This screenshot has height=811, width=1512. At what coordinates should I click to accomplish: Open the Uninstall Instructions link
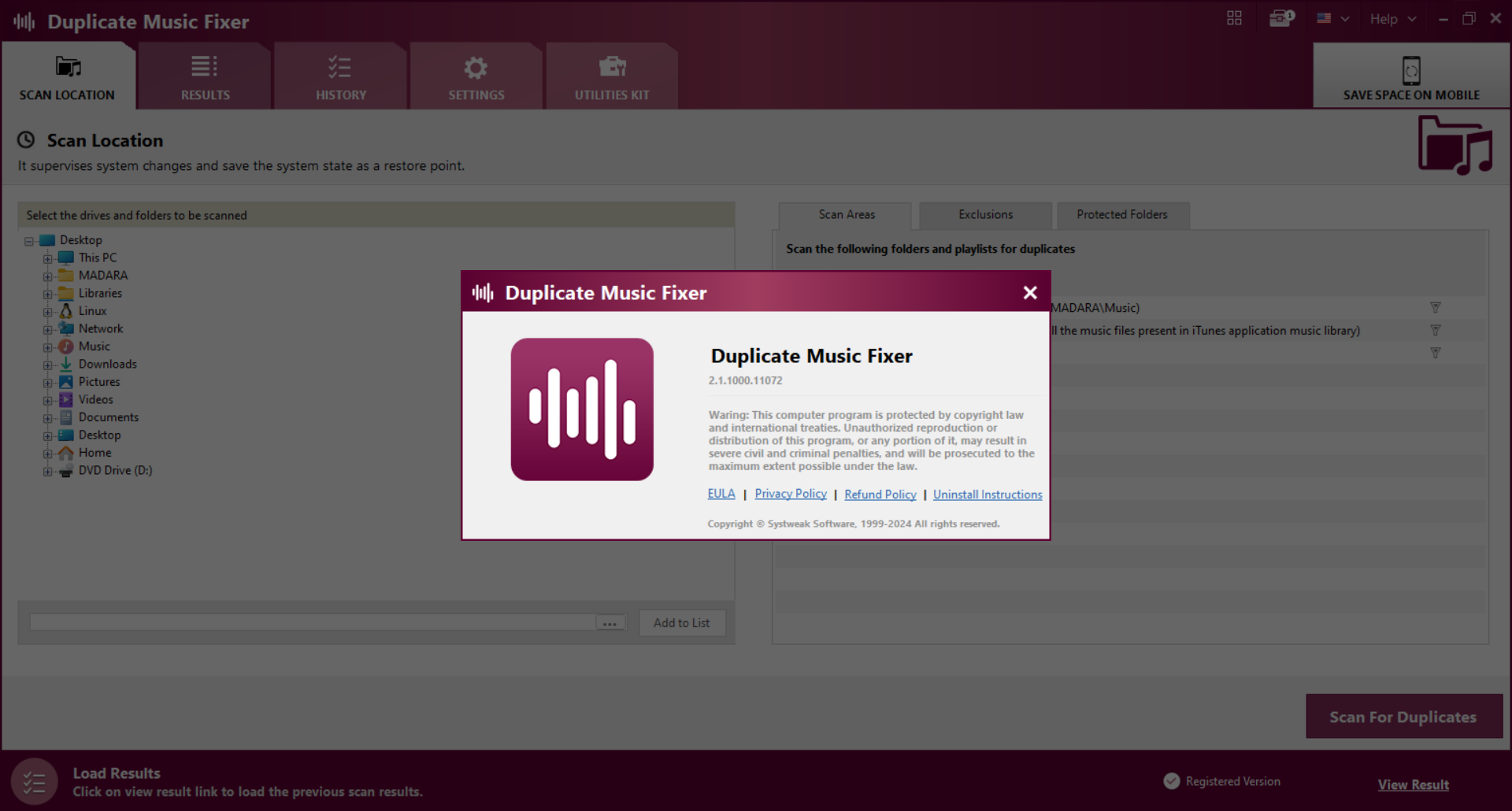point(988,494)
